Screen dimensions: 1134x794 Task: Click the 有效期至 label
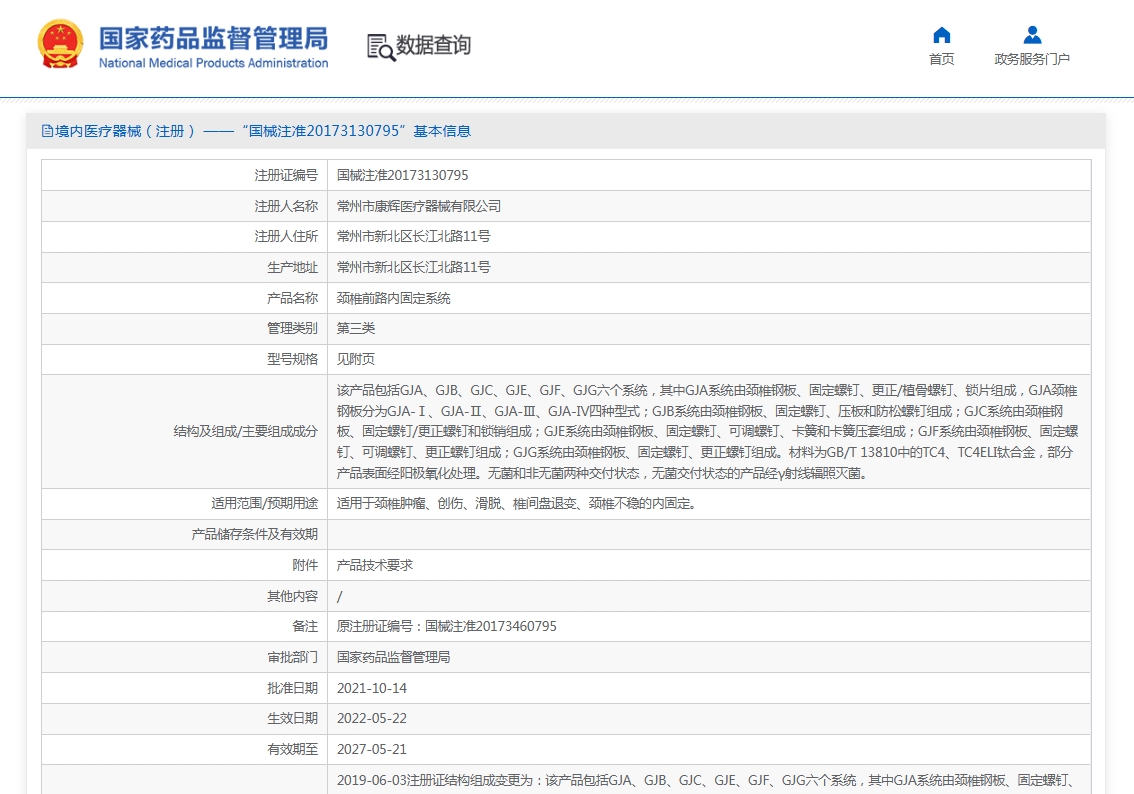click(292, 750)
